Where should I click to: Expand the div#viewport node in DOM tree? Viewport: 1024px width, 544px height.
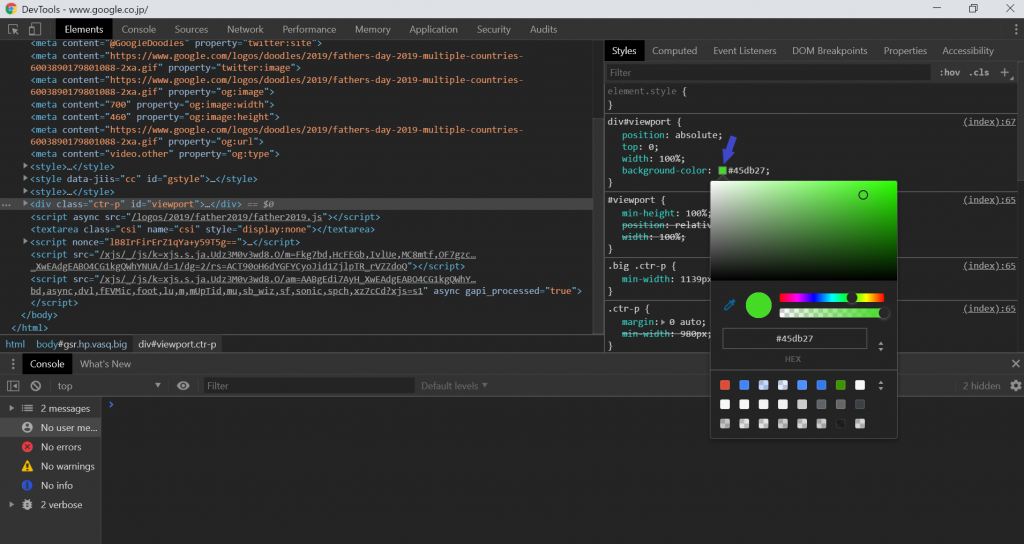click(25, 204)
